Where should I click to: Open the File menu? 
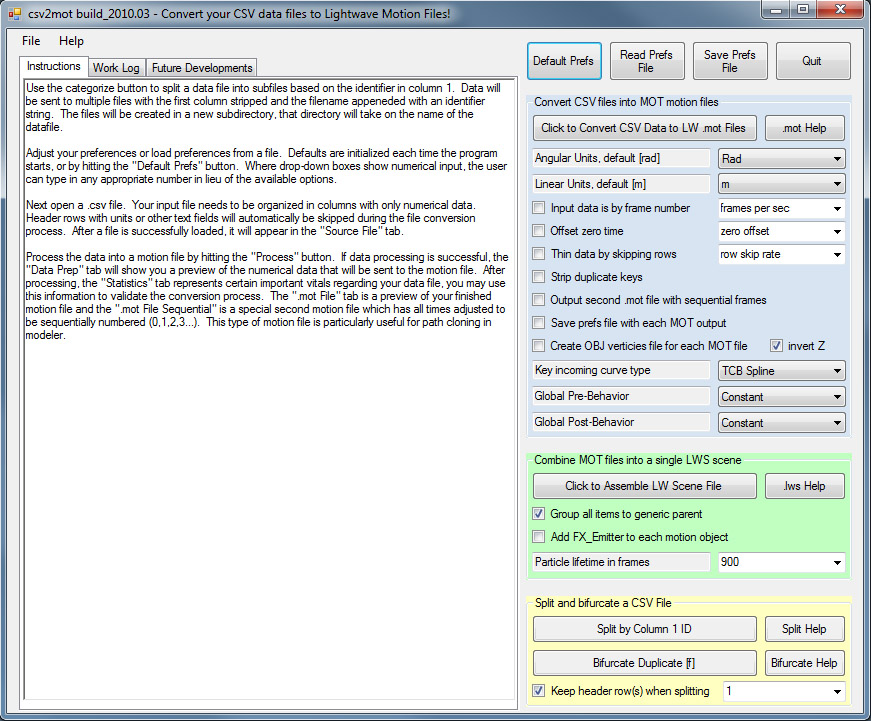[x=31, y=41]
